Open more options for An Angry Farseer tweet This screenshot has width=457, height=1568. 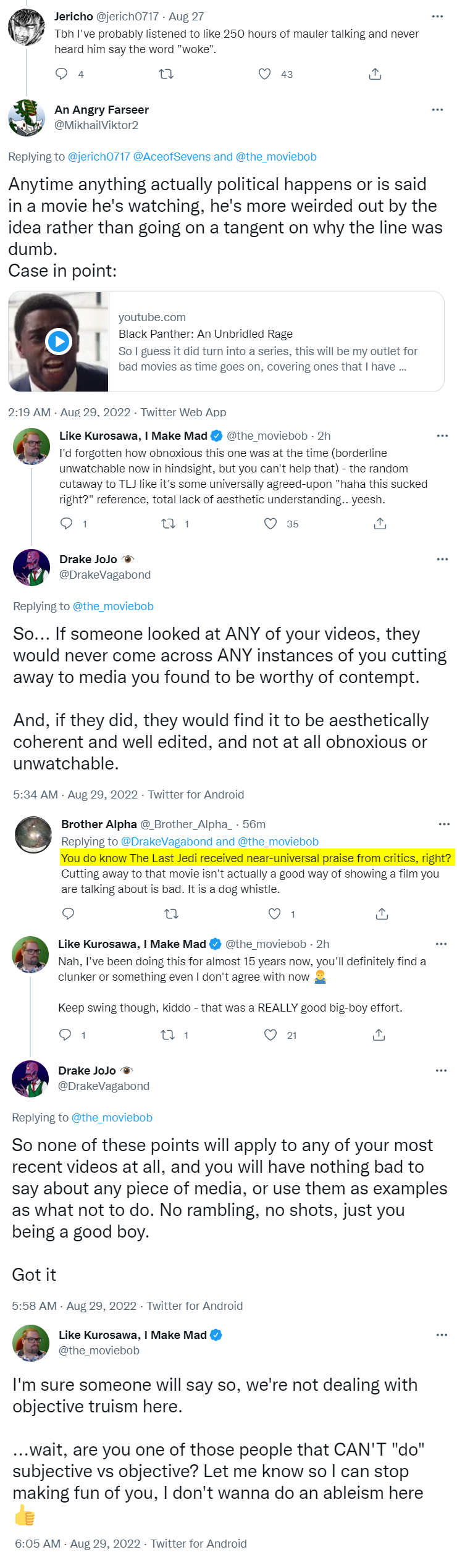tap(437, 110)
